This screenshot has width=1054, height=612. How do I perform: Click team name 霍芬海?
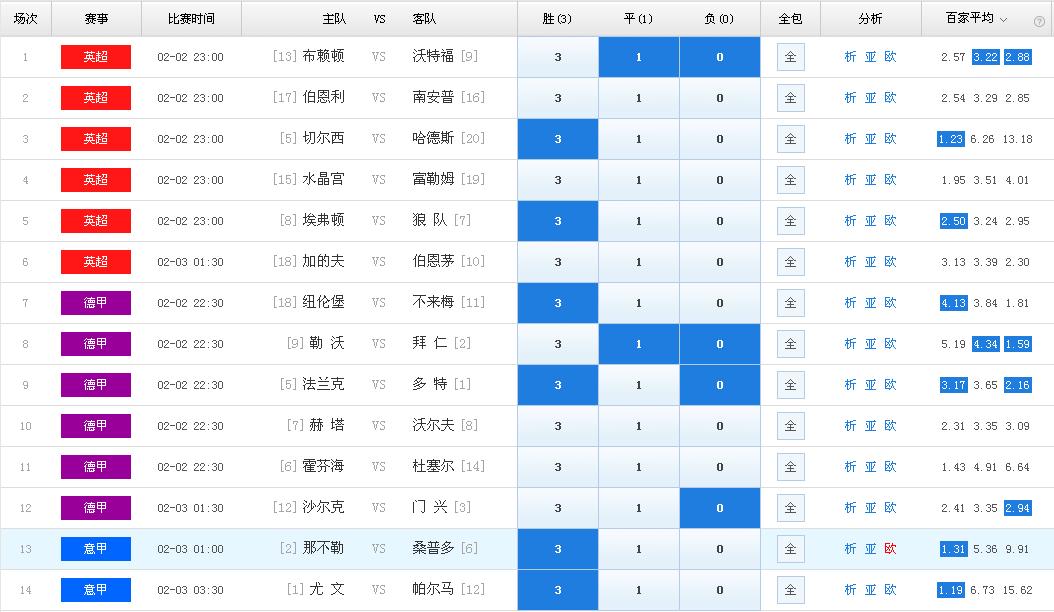323,467
